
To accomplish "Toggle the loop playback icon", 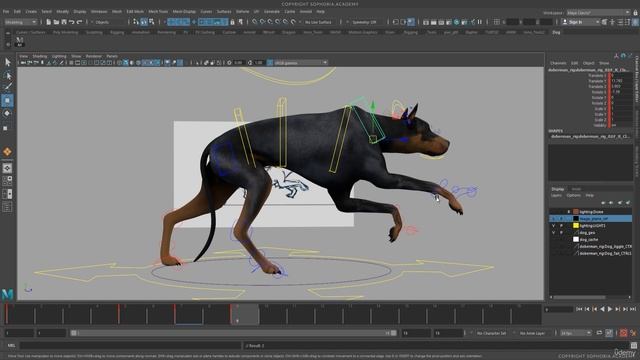I will coord(599,333).
